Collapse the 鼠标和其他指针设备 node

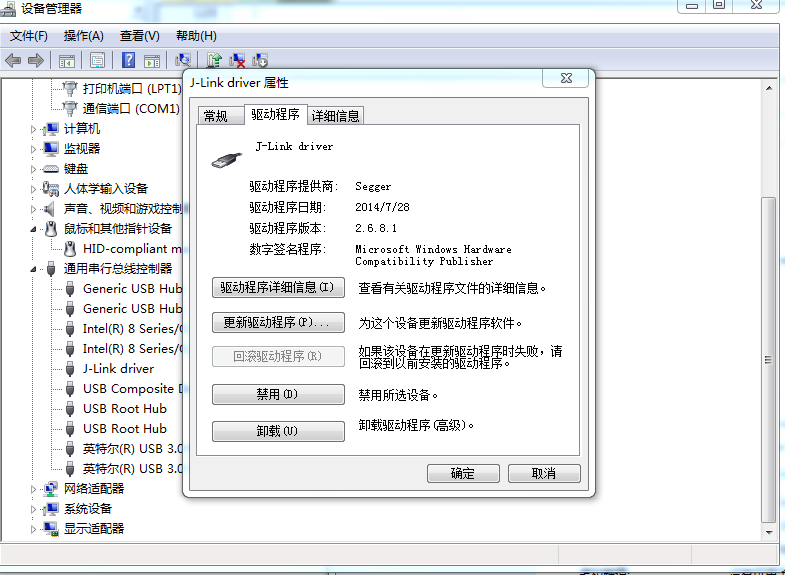point(33,229)
